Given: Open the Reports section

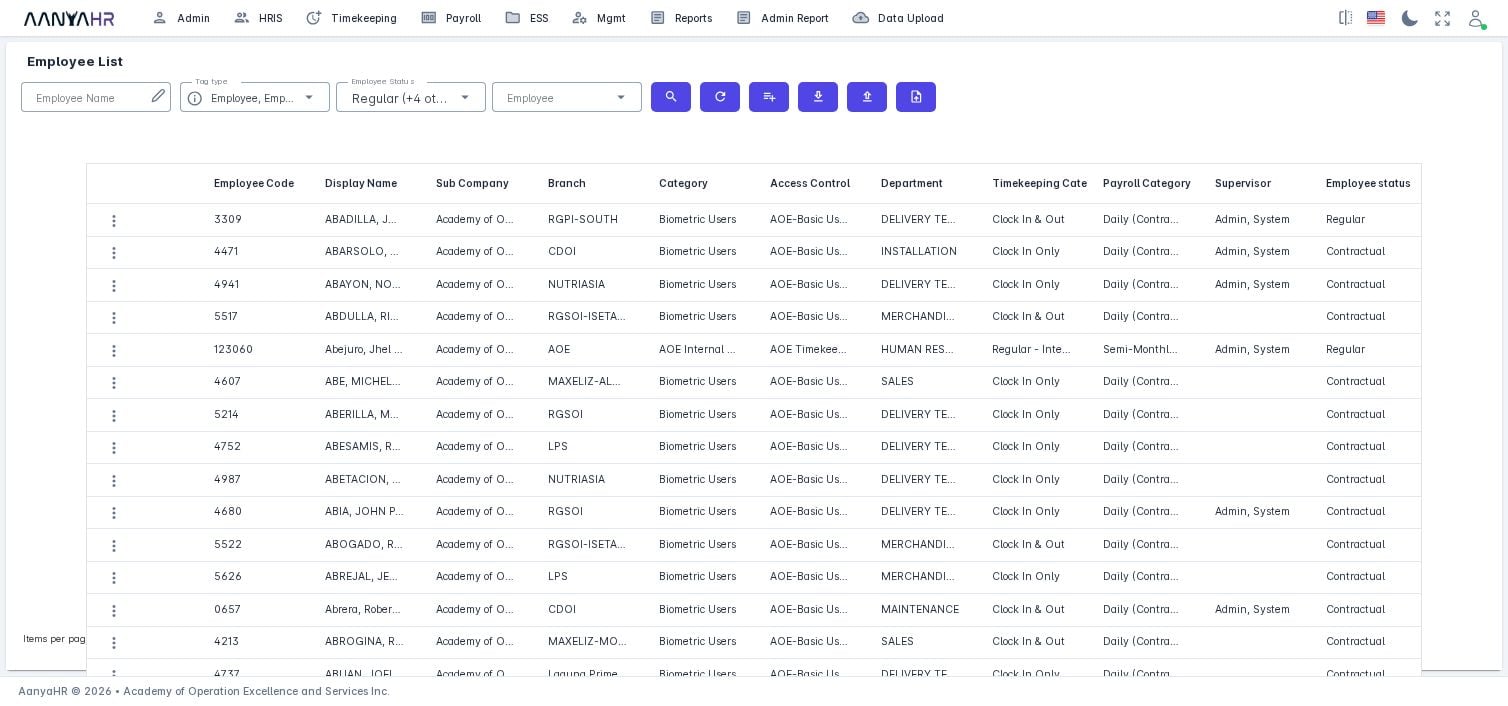Looking at the screenshot, I should pos(693,18).
